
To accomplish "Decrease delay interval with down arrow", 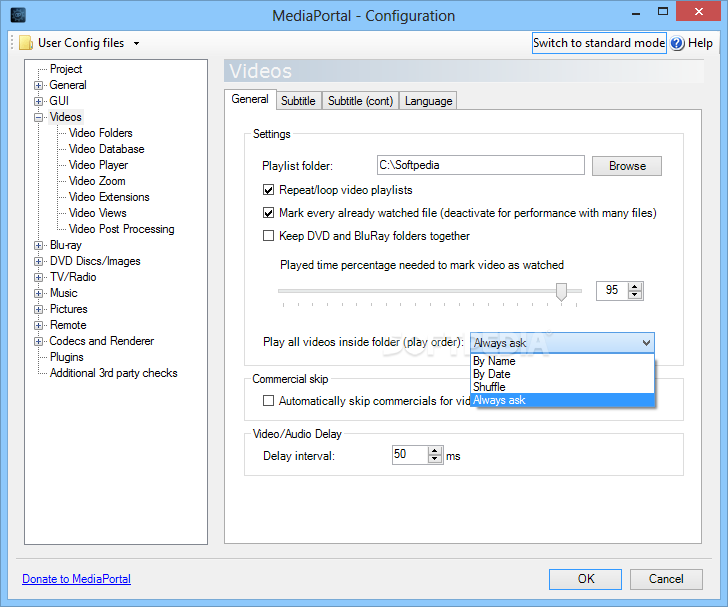I will point(435,459).
